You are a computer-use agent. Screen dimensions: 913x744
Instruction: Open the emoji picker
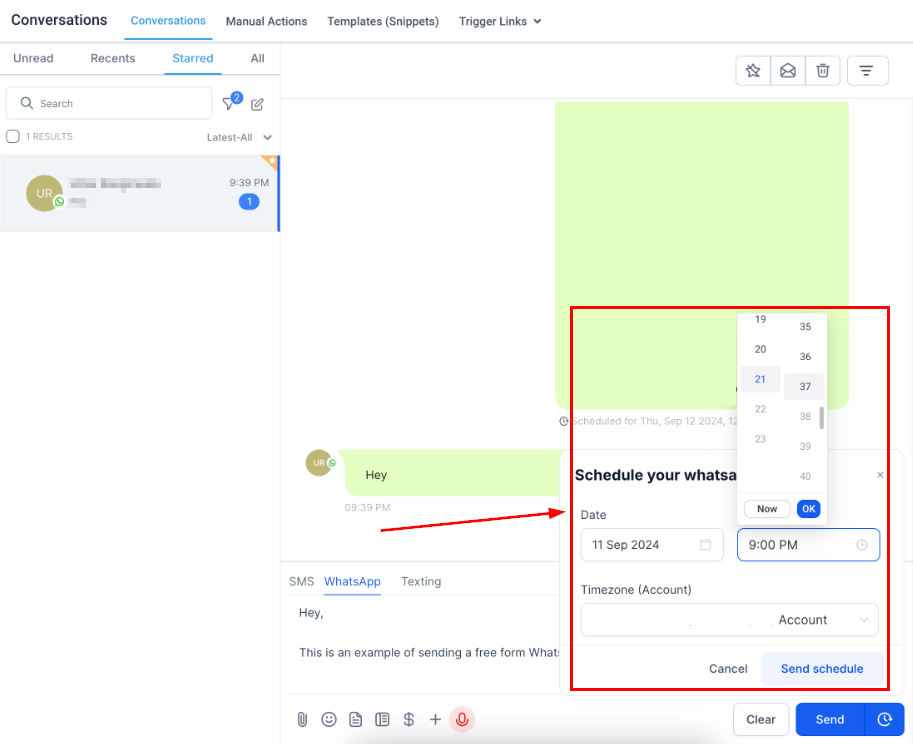329,719
